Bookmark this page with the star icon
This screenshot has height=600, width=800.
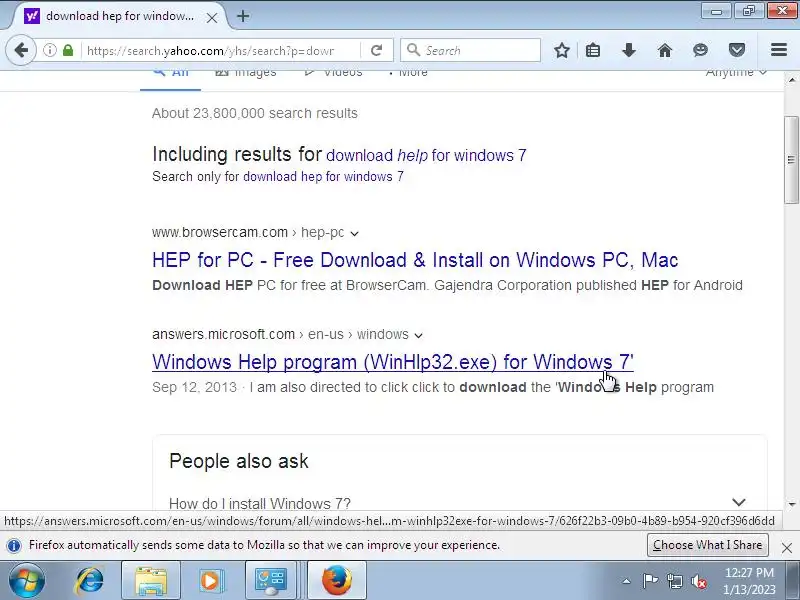562,51
